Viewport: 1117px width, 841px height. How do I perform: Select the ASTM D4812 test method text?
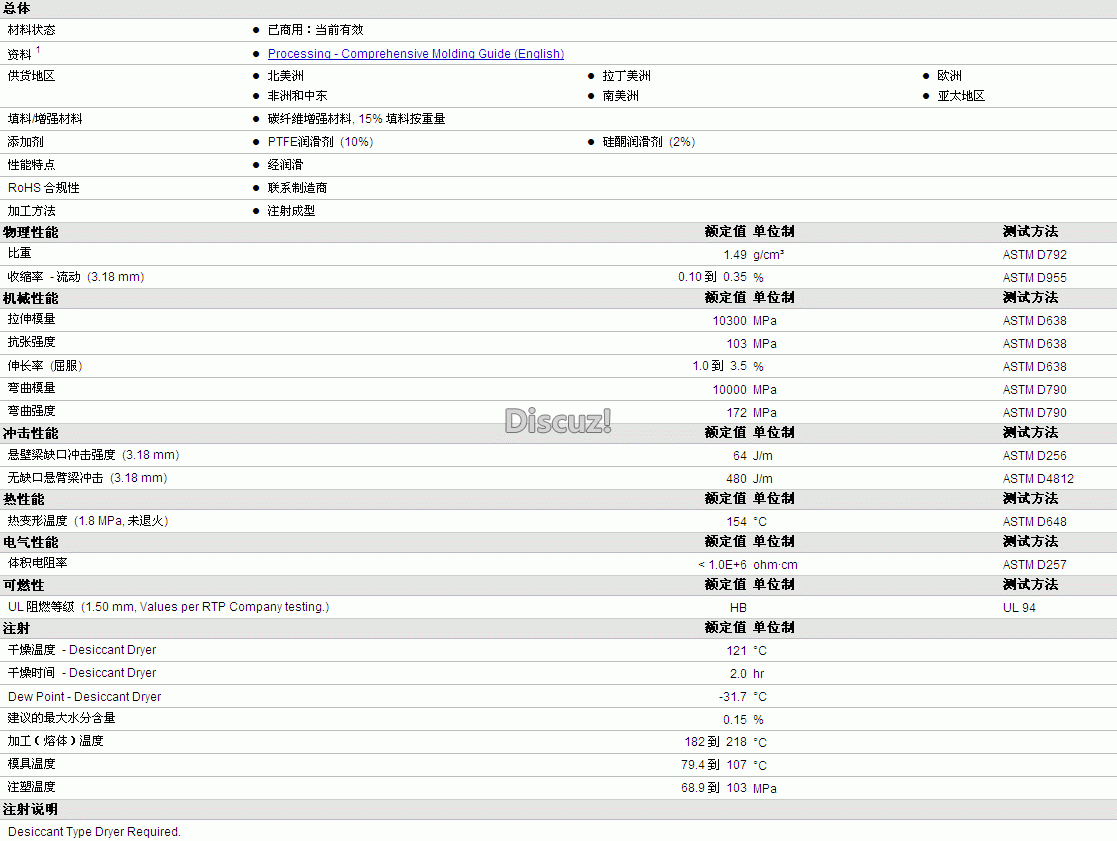[x=1038, y=479]
